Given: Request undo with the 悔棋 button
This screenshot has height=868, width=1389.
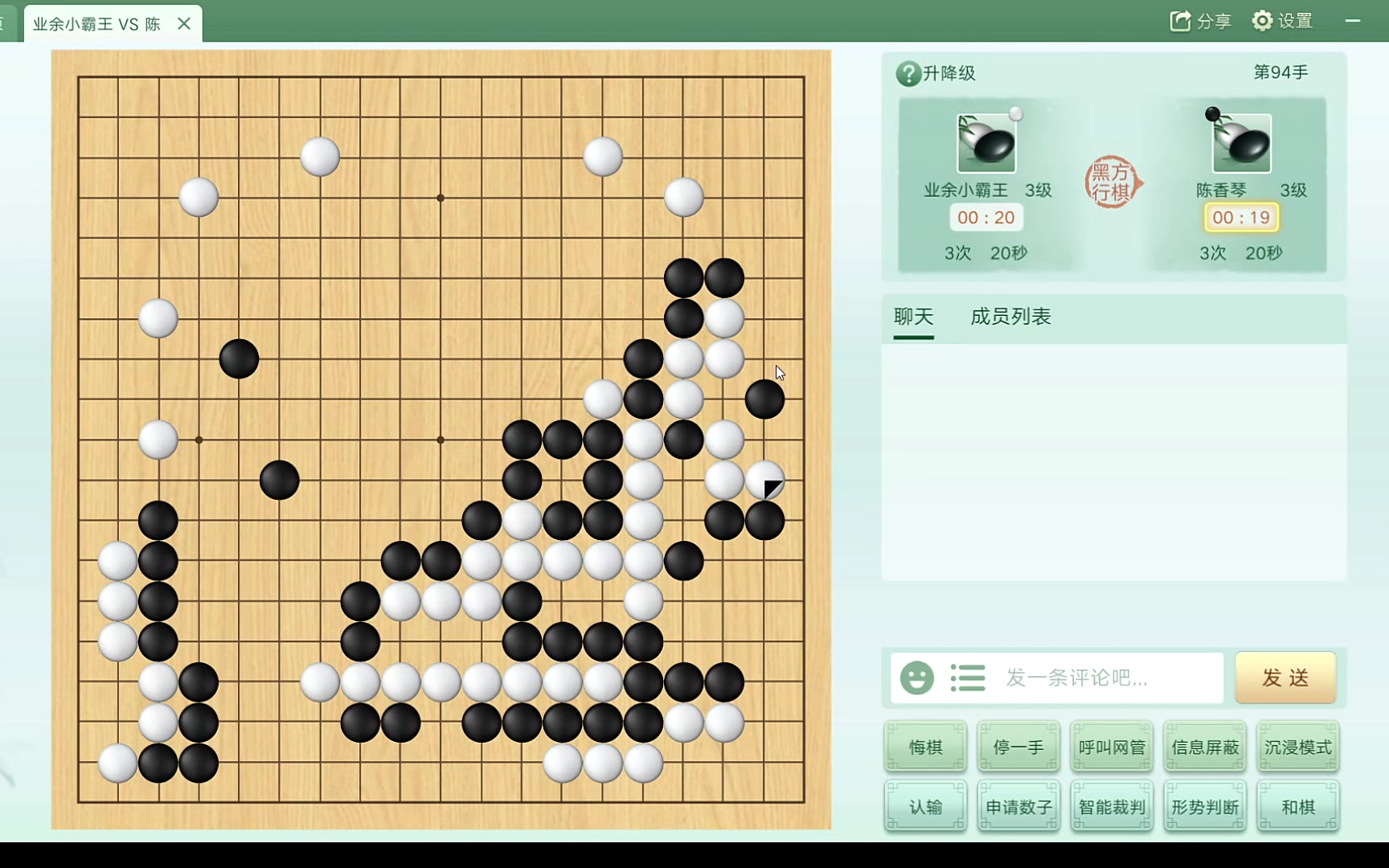Looking at the screenshot, I should click(x=925, y=747).
